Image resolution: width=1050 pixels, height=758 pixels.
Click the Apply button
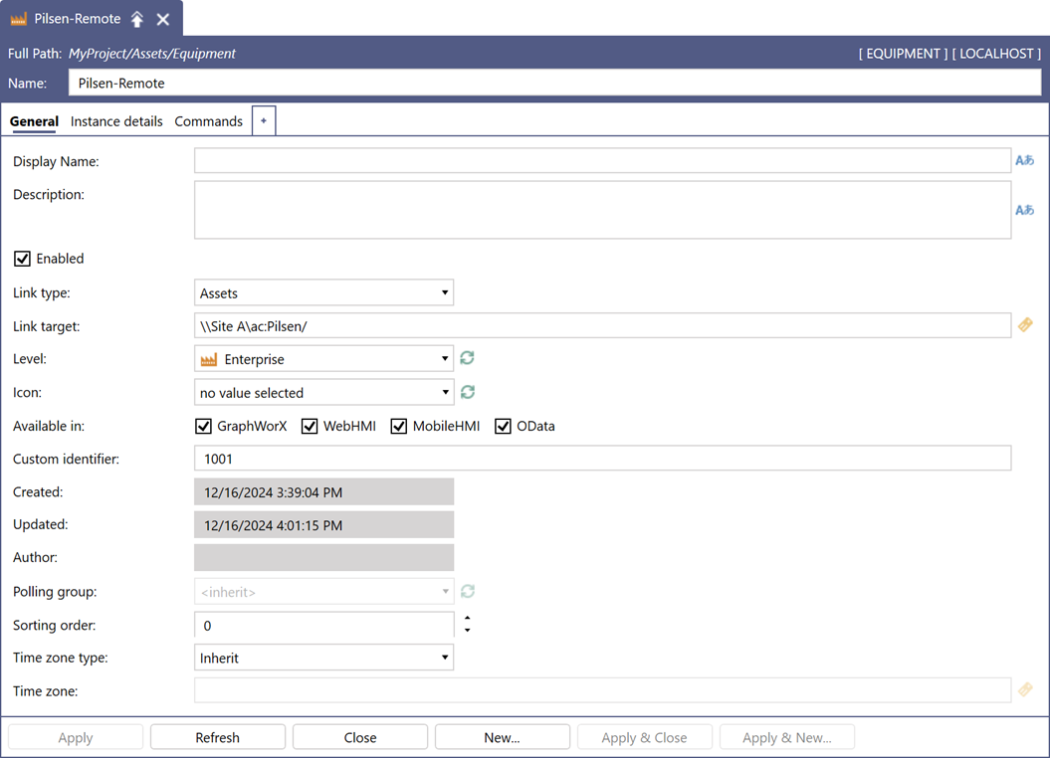point(76,737)
